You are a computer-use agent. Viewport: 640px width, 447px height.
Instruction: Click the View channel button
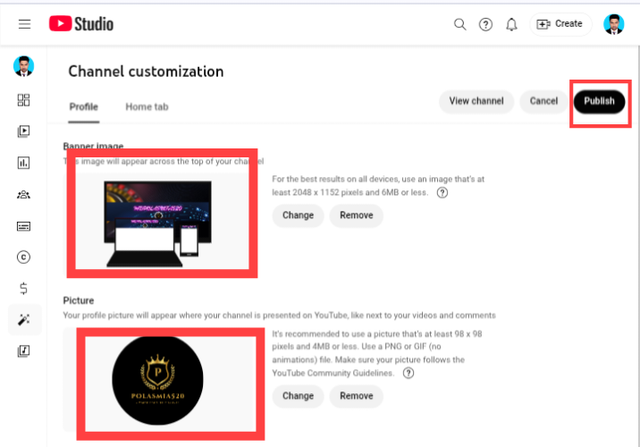pyautogui.click(x=476, y=101)
